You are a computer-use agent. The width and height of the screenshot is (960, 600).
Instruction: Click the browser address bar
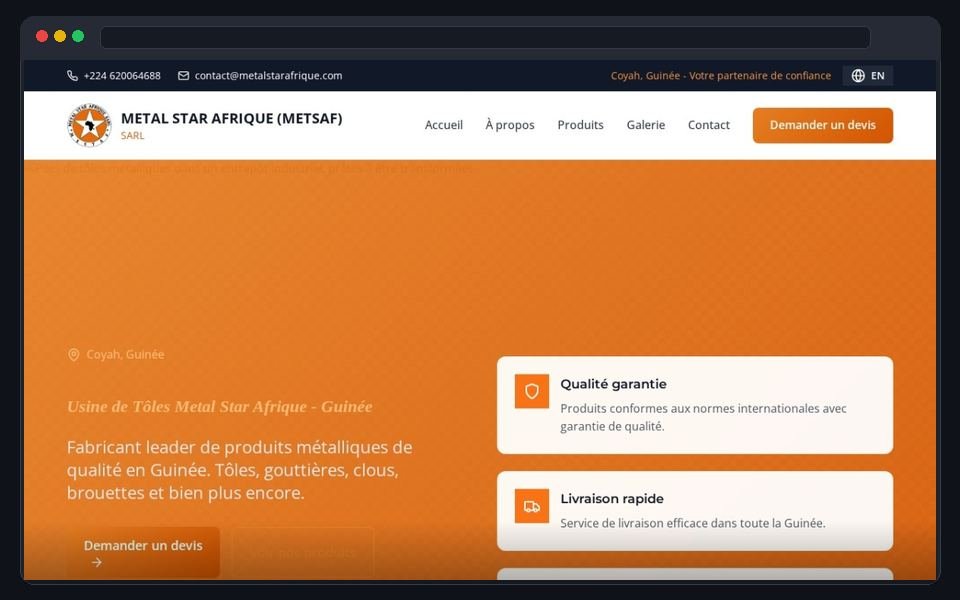[486, 37]
